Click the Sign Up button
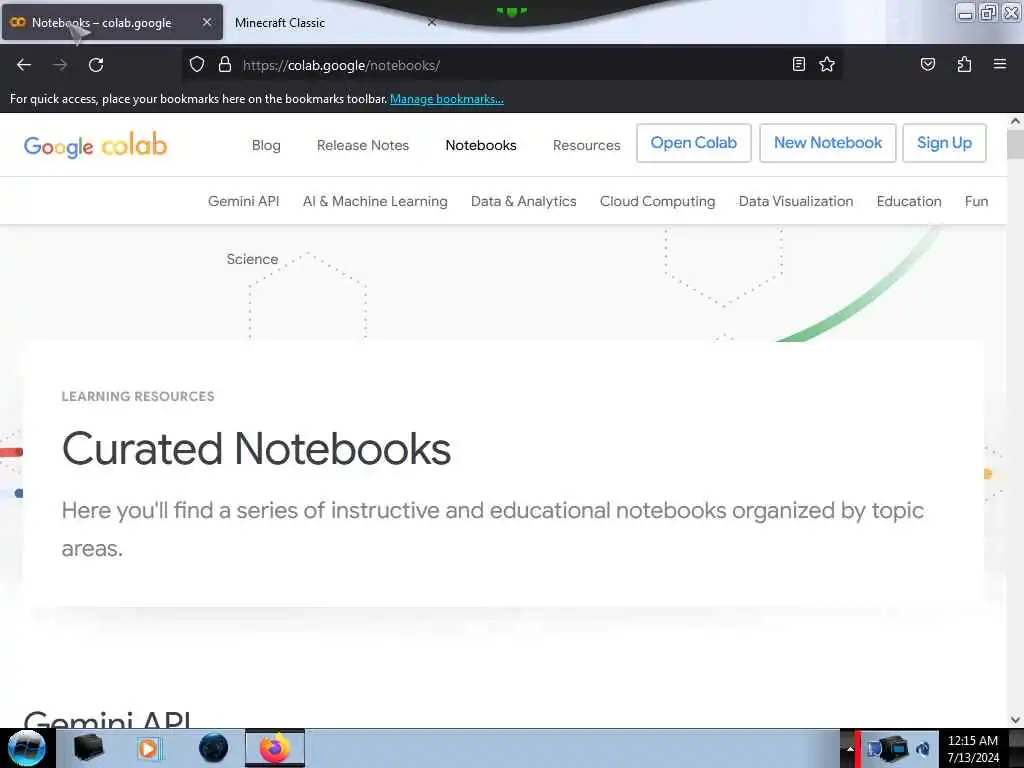 (x=944, y=143)
